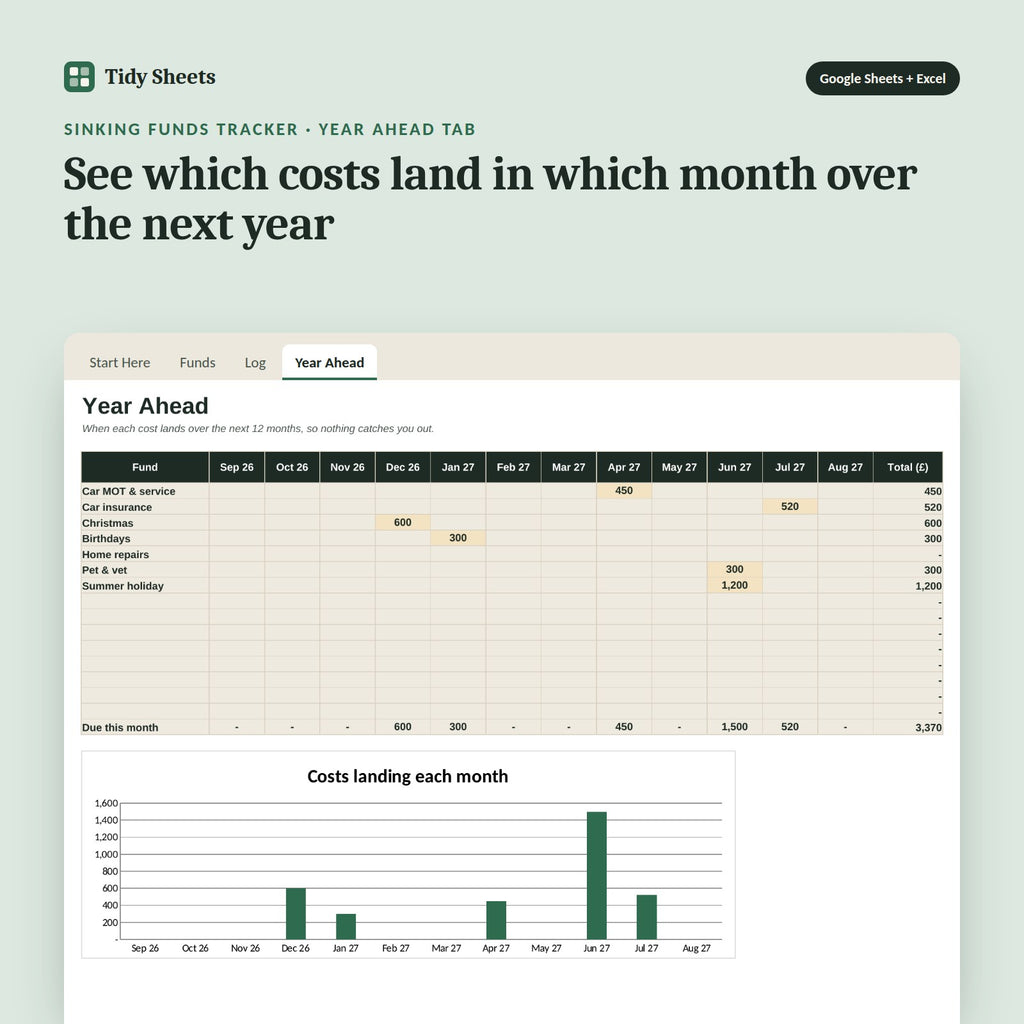Switch to the Funds tab
This screenshot has height=1024, width=1024.
pyautogui.click(x=197, y=362)
